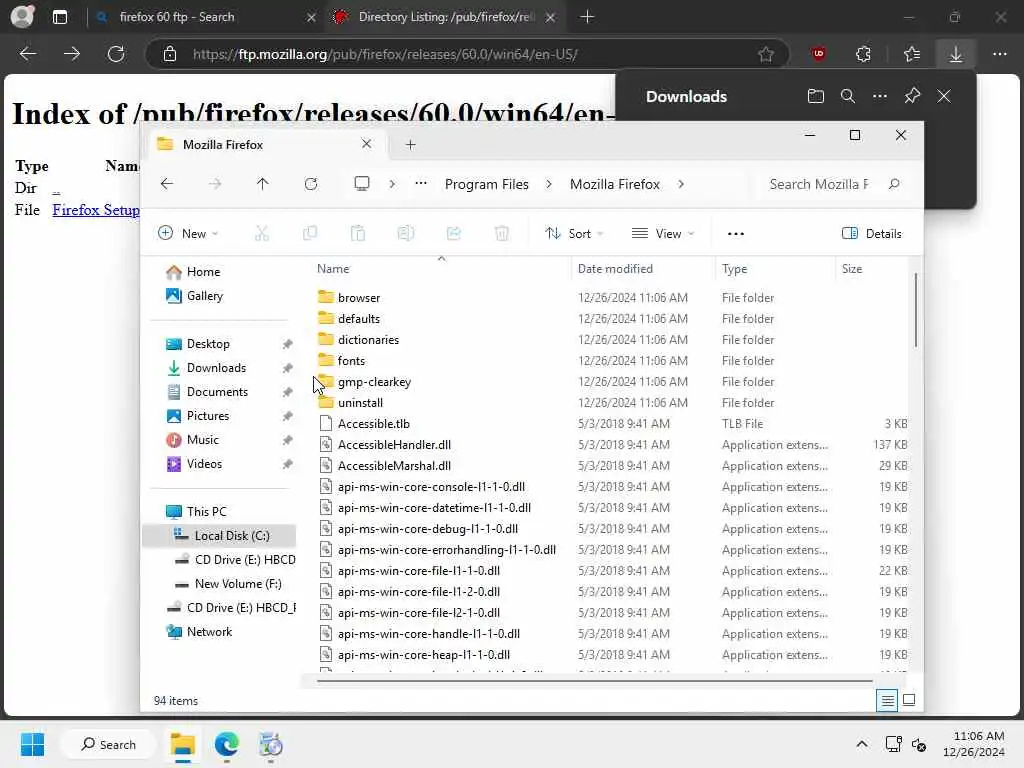Close the Edge Downloads panel

click(x=944, y=97)
